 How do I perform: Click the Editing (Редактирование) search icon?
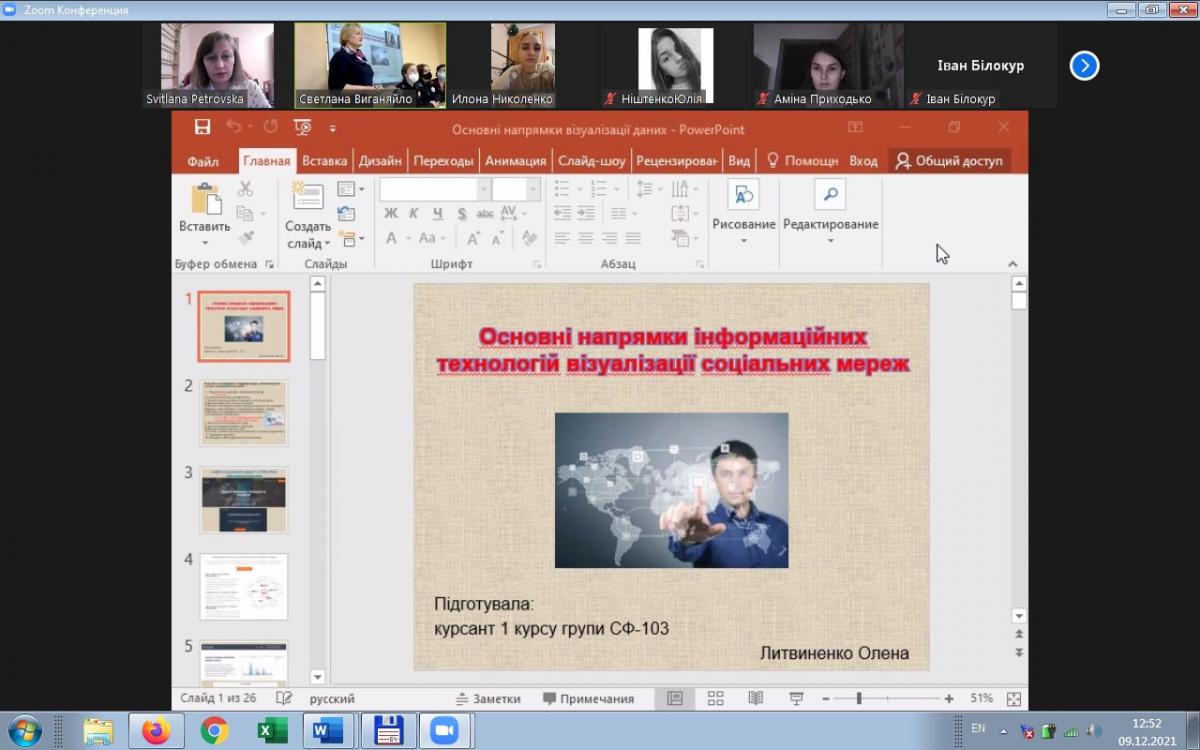(x=830, y=196)
